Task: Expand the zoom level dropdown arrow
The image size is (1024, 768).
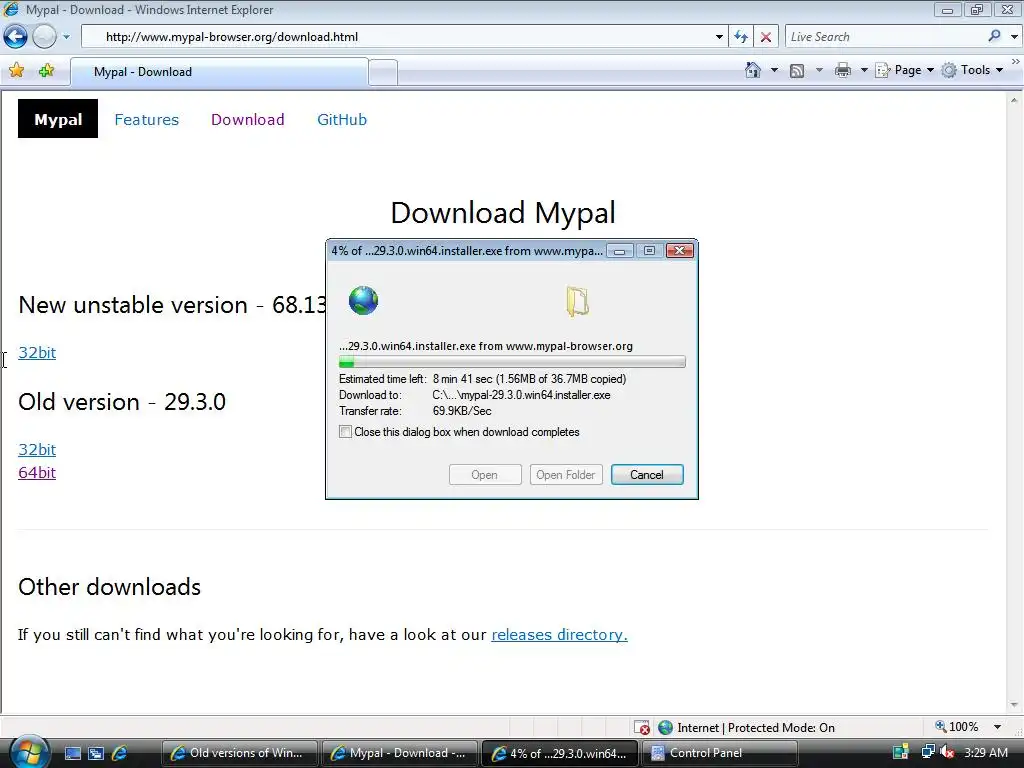Action: click(x=997, y=727)
